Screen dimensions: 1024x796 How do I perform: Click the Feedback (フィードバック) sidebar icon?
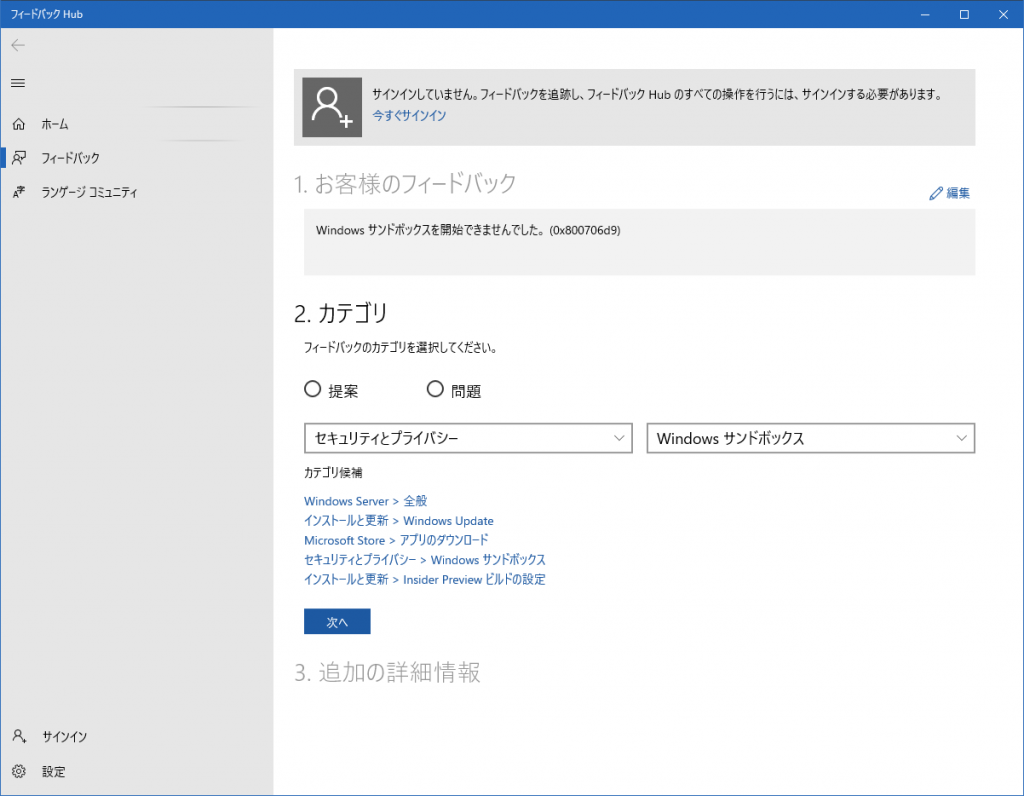(x=18, y=158)
